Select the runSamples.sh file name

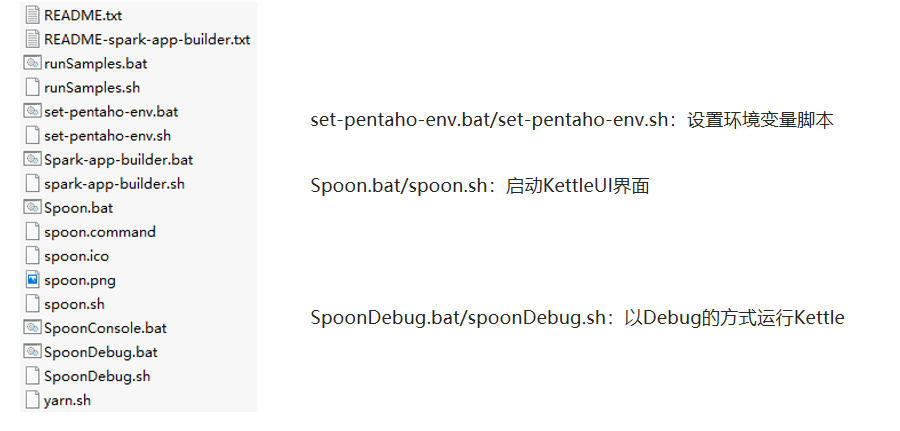pos(92,88)
